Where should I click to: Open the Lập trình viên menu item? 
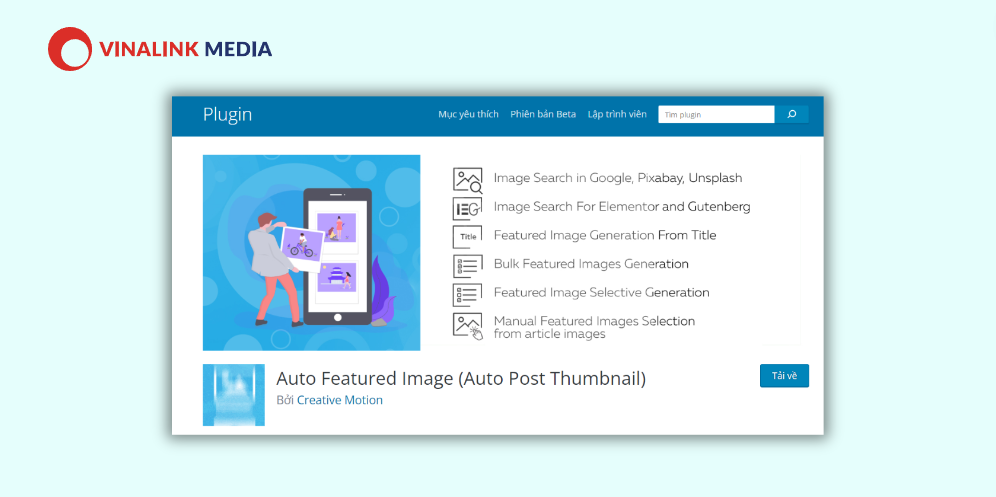(x=617, y=114)
